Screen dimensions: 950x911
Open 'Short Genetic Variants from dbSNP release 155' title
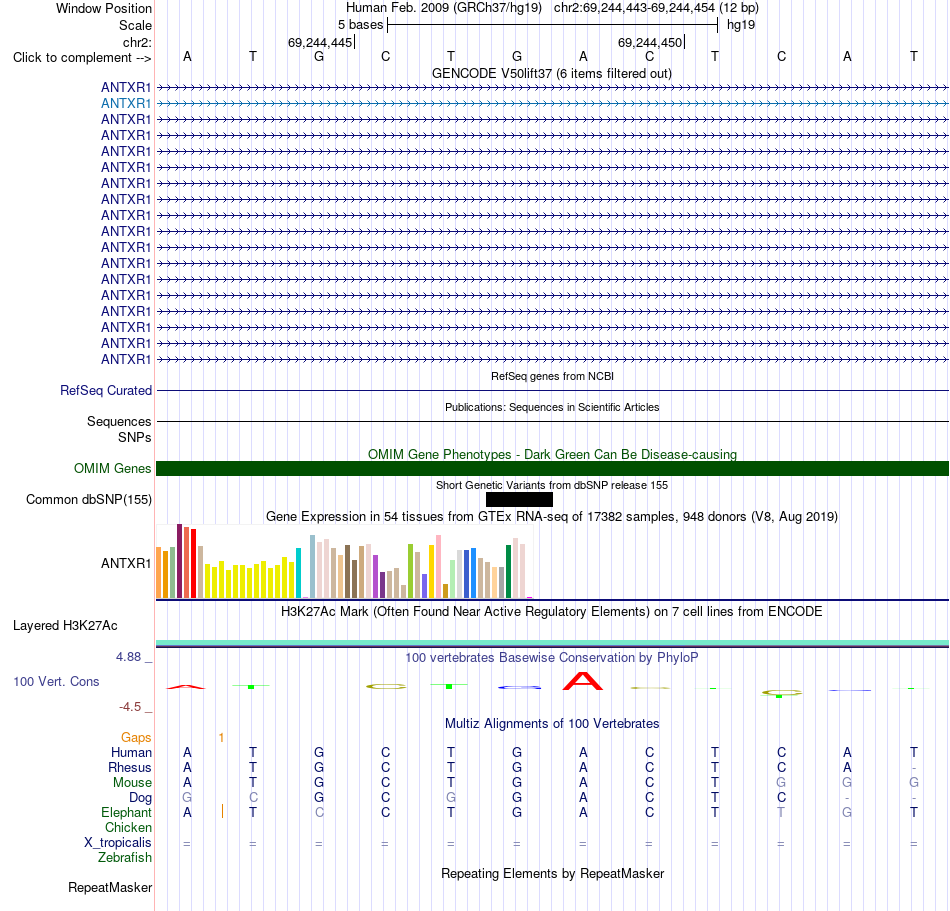(x=552, y=485)
